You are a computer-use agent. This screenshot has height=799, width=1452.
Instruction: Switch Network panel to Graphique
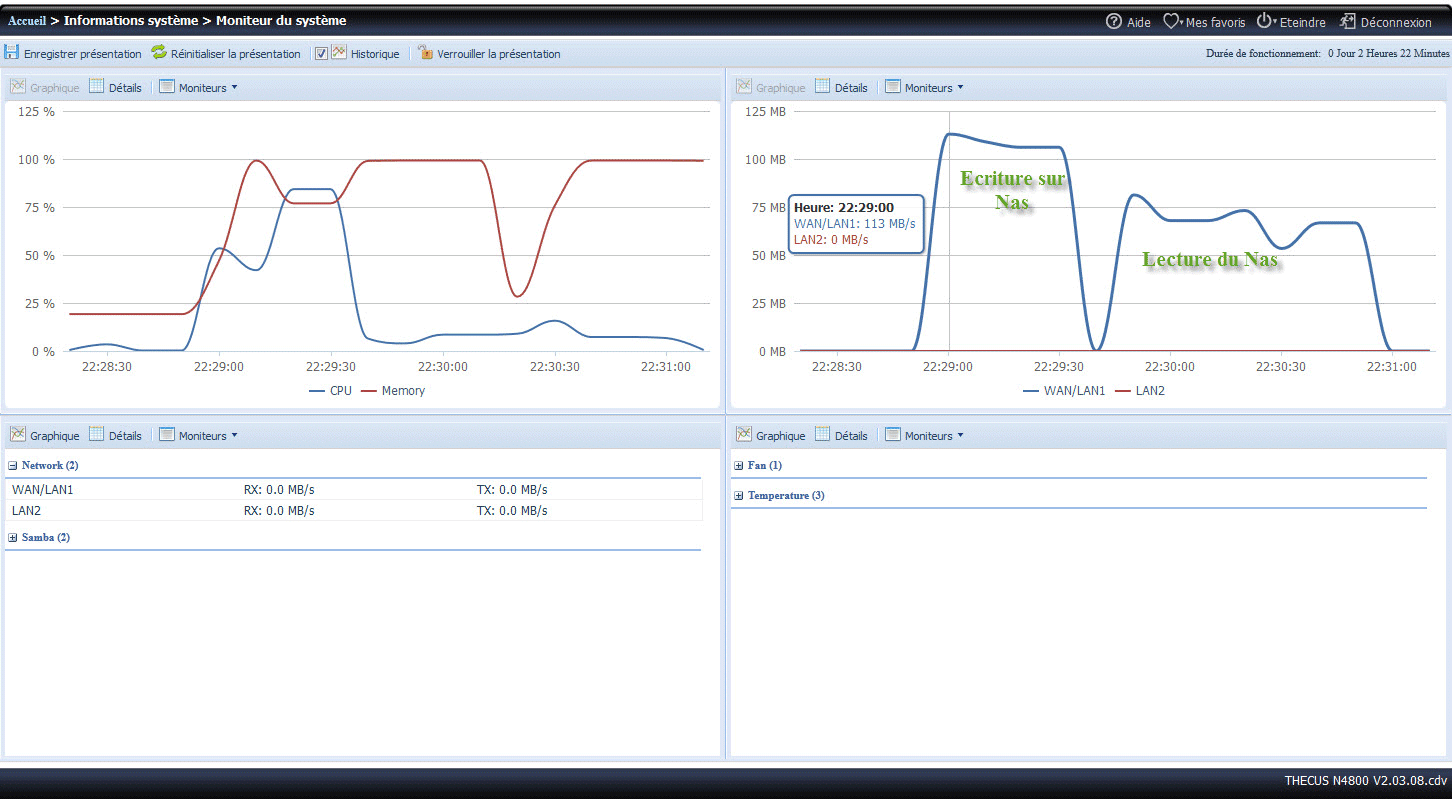[x=44, y=435]
